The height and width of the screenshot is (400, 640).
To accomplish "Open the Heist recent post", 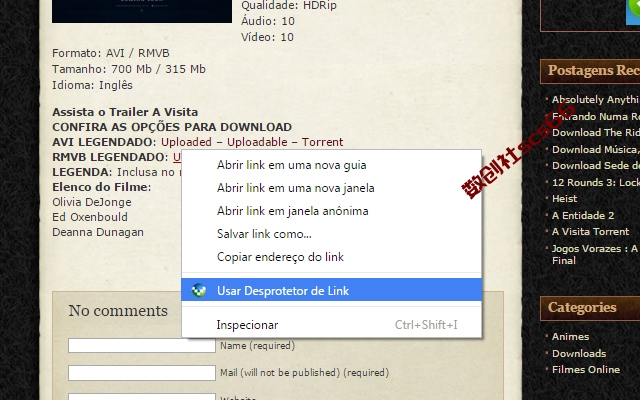I will (564, 199).
